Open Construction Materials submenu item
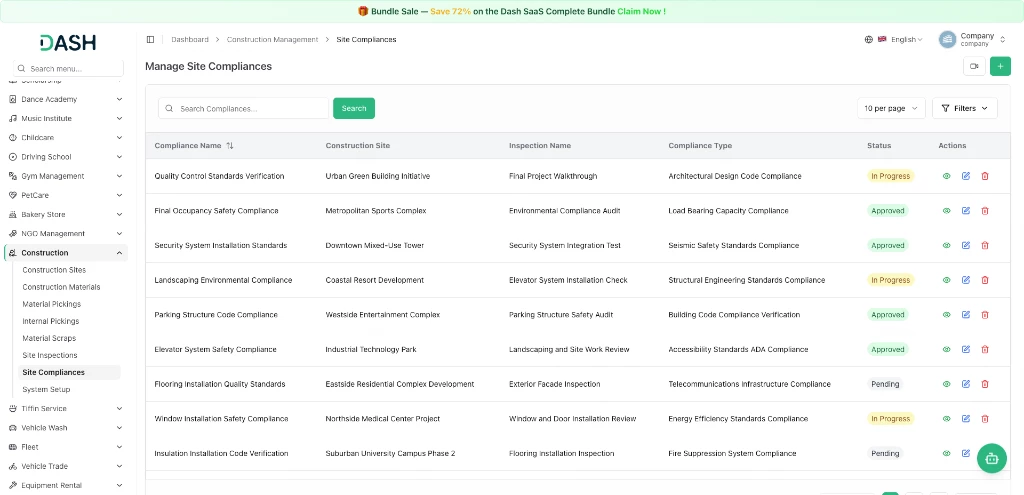 pyautogui.click(x=61, y=287)
